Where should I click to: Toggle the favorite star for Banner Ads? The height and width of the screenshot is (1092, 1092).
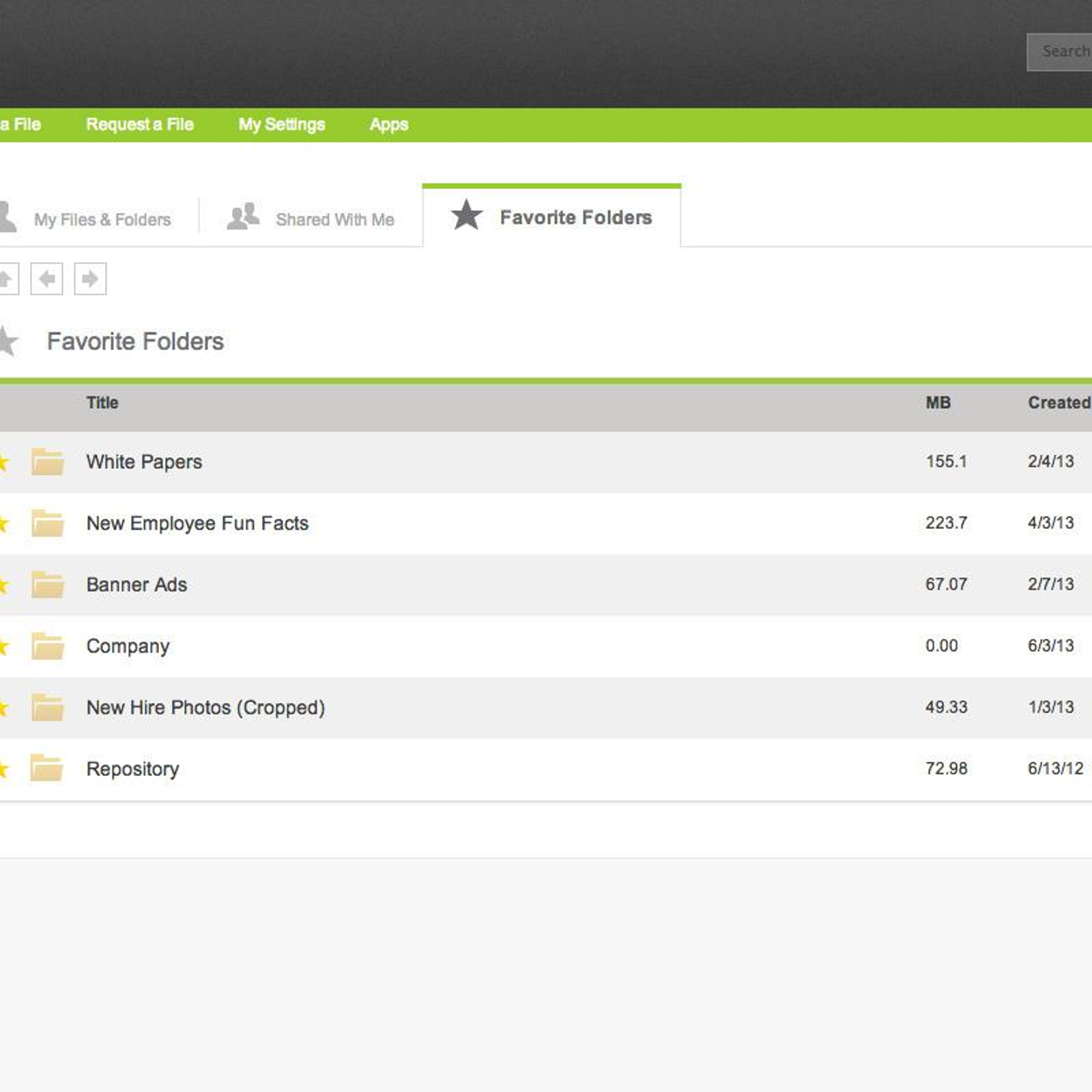[x=3, y=585]
